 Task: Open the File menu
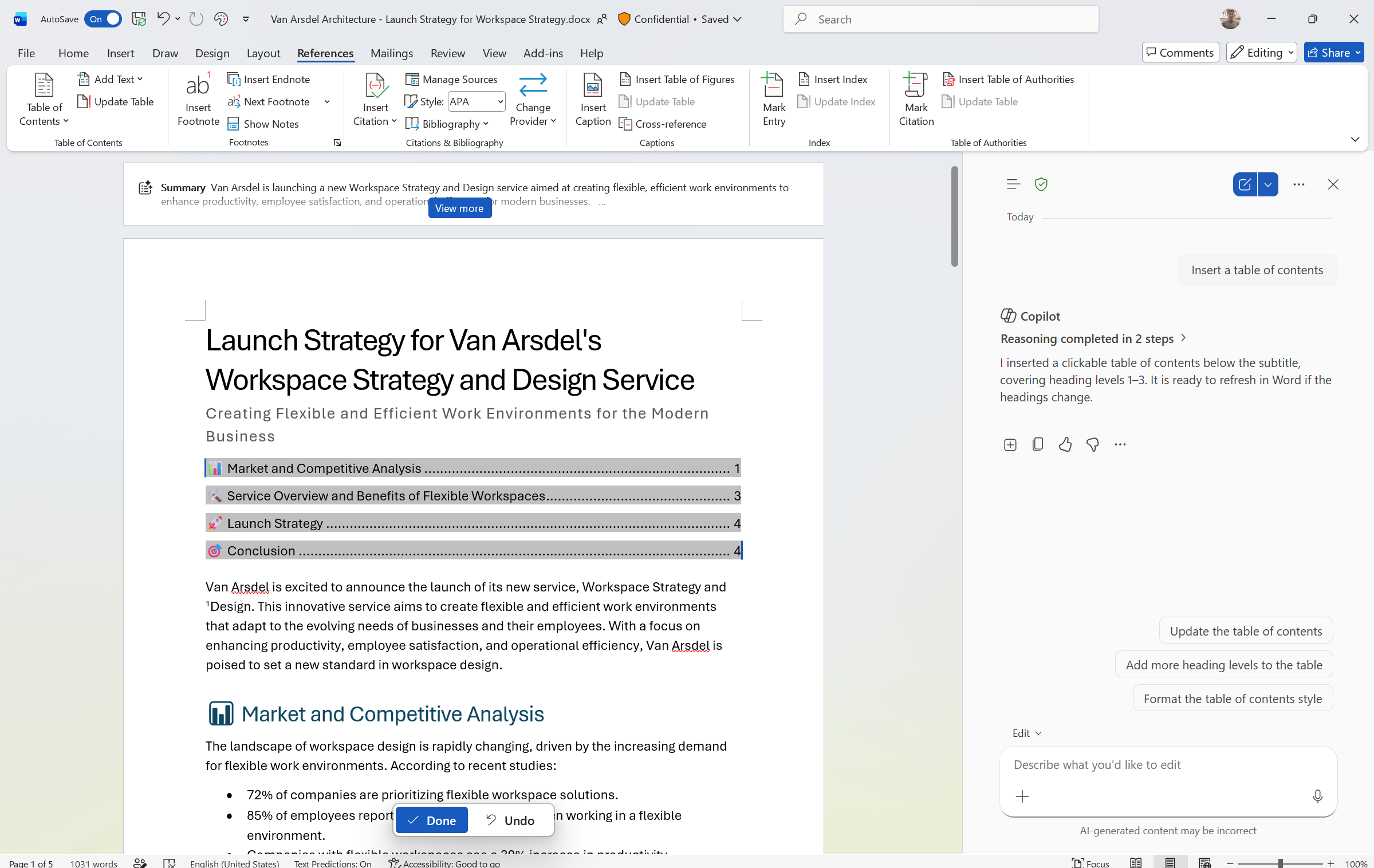pos(26,53)
